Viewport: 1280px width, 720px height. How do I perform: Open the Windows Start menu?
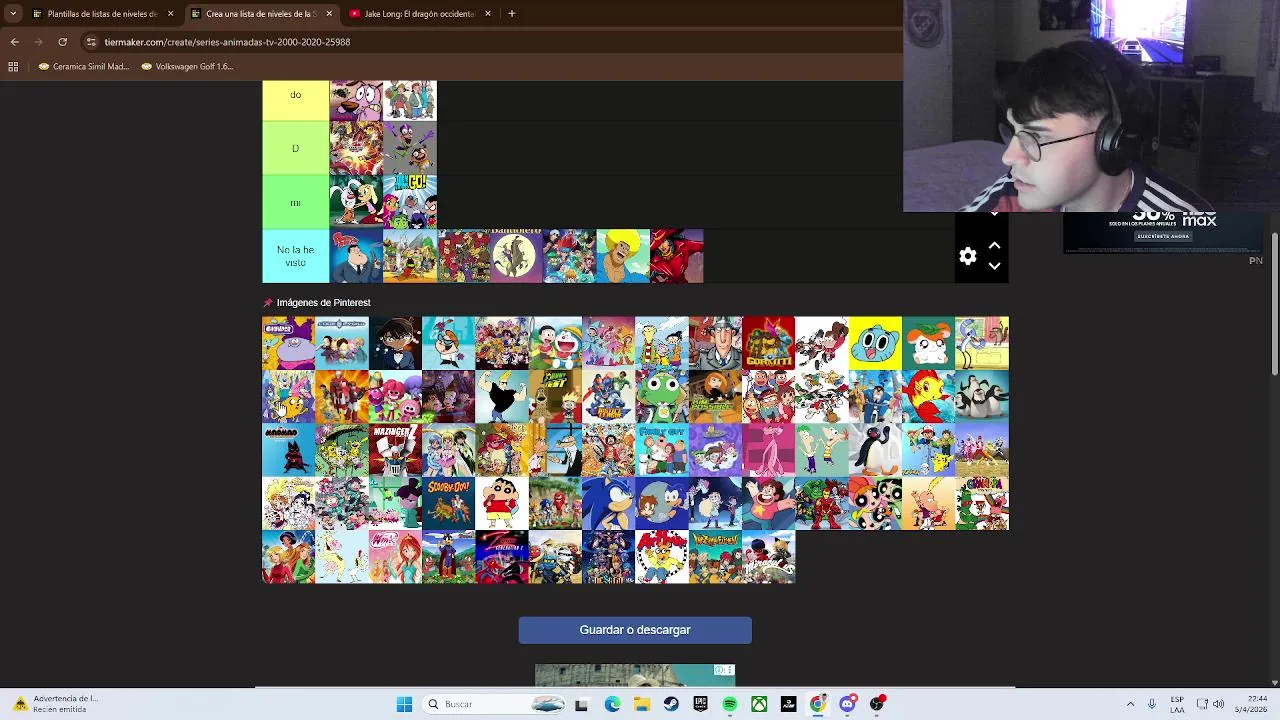pyautogui.click(x=404, y=704)
